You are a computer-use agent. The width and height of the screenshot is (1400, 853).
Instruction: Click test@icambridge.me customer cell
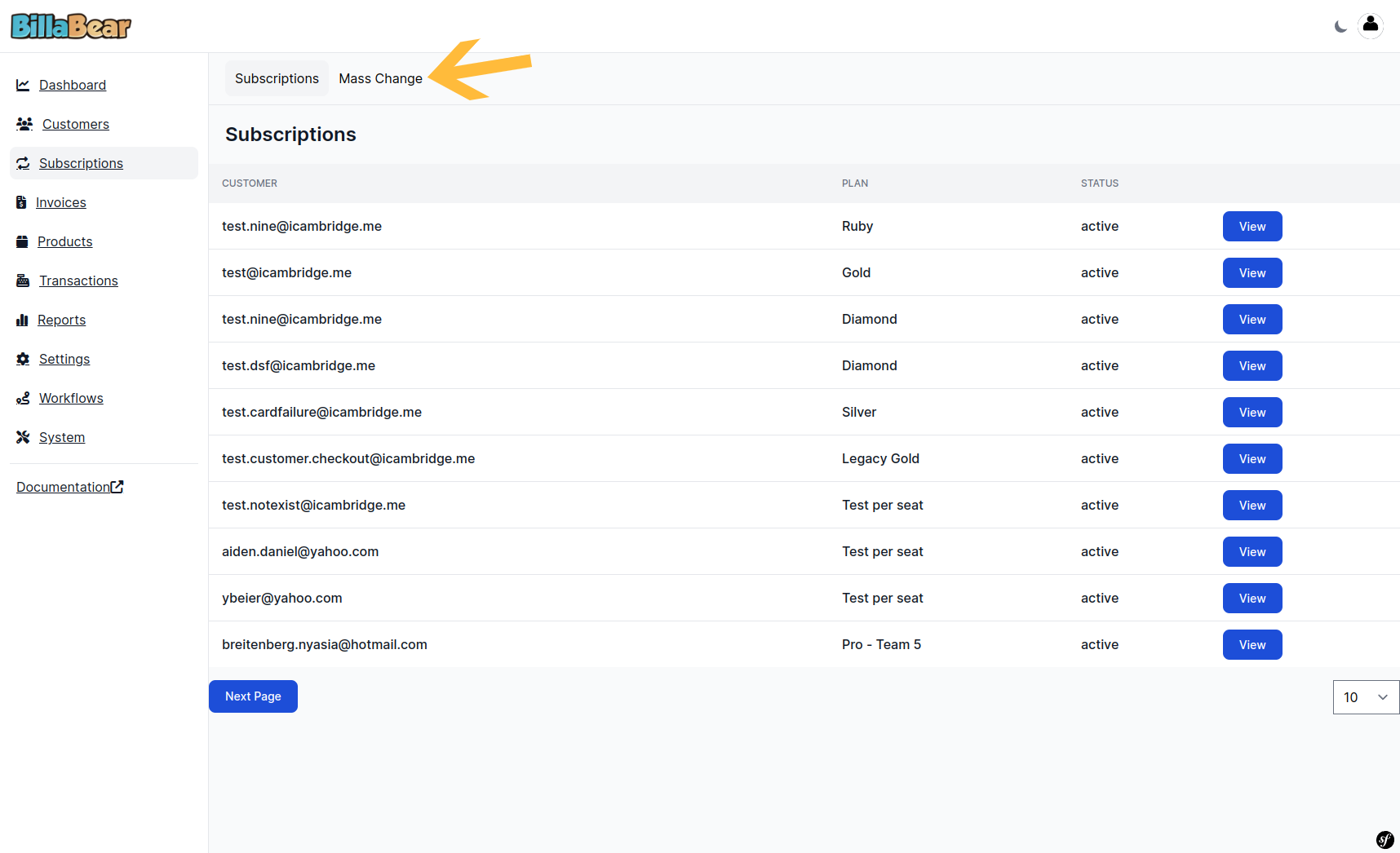286,272
